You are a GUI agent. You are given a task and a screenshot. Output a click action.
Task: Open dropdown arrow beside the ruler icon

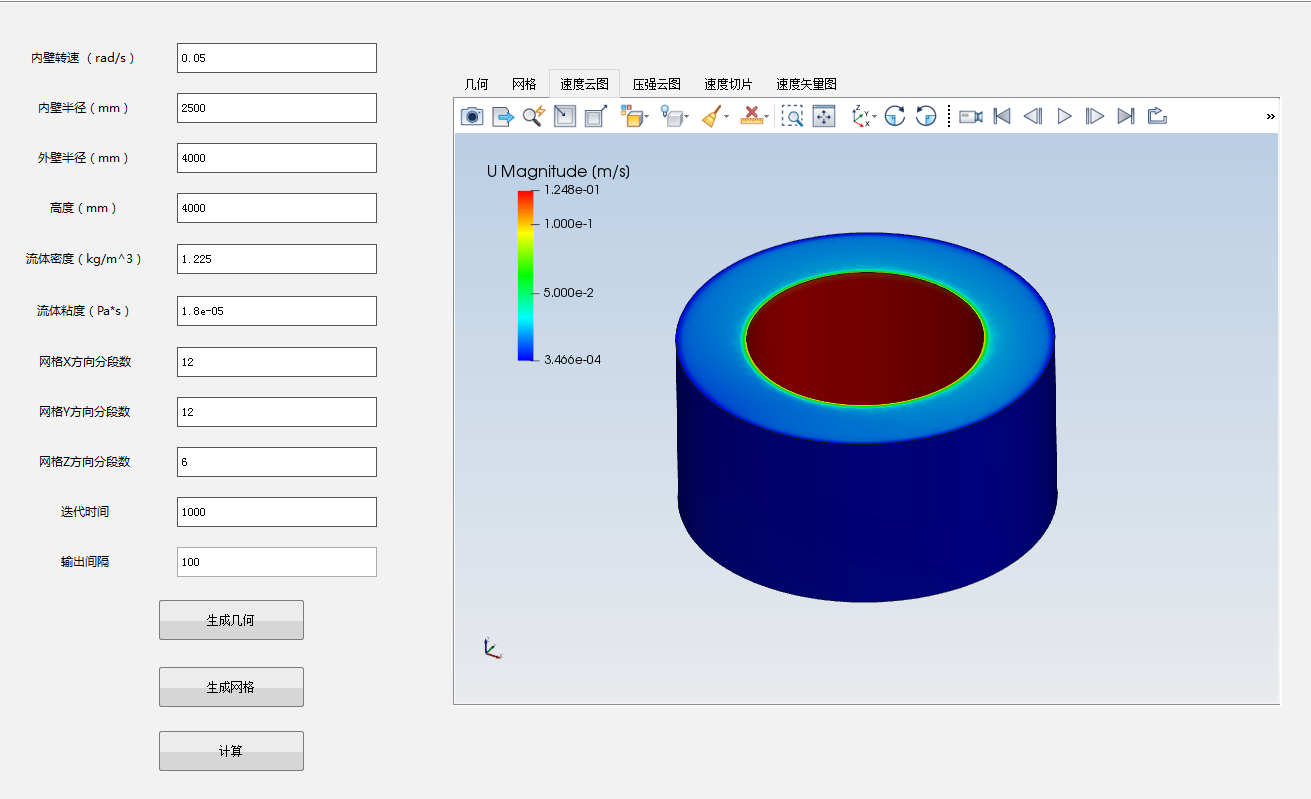(767, 118)
